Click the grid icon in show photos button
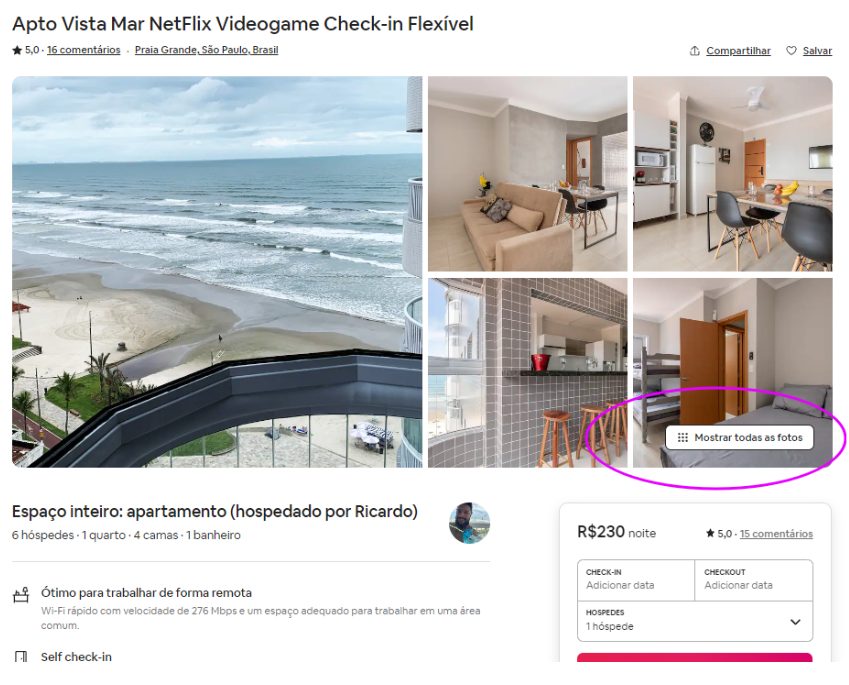 point(683,438)
